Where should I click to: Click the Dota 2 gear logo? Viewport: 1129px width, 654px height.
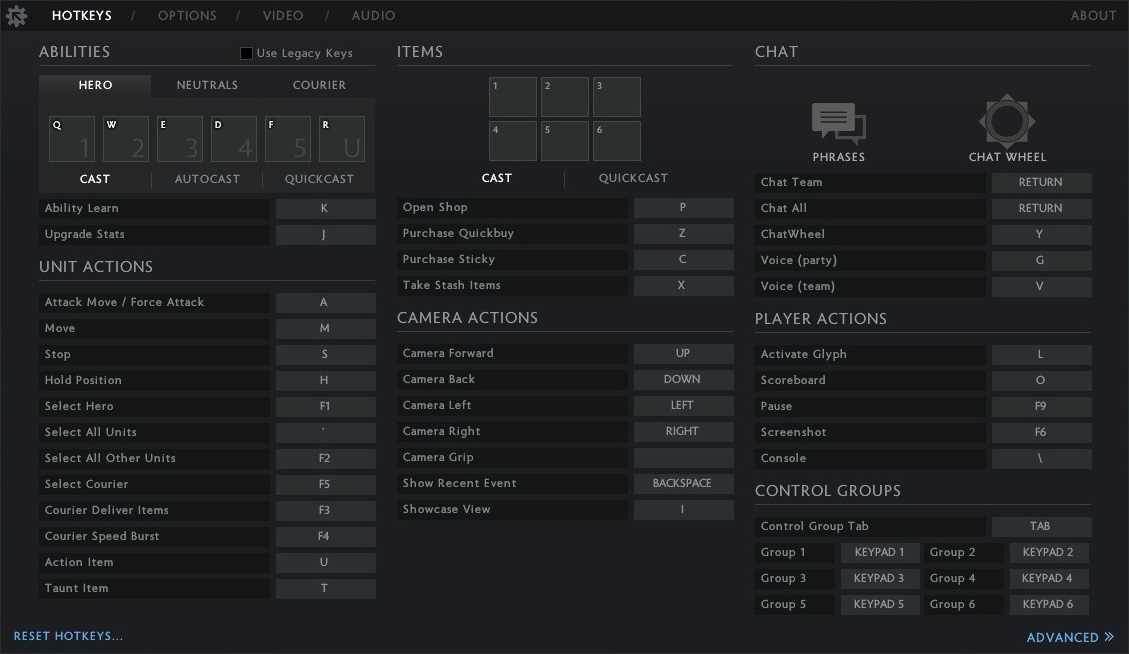pyautogui.click(x=17, y=15)
